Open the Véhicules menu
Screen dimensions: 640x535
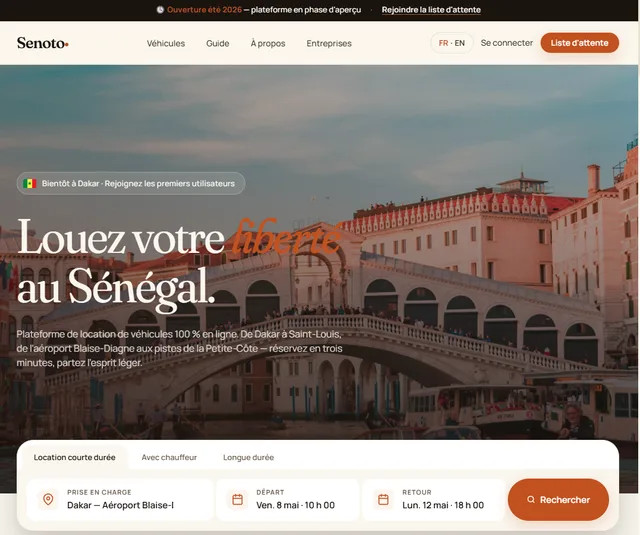166,43
